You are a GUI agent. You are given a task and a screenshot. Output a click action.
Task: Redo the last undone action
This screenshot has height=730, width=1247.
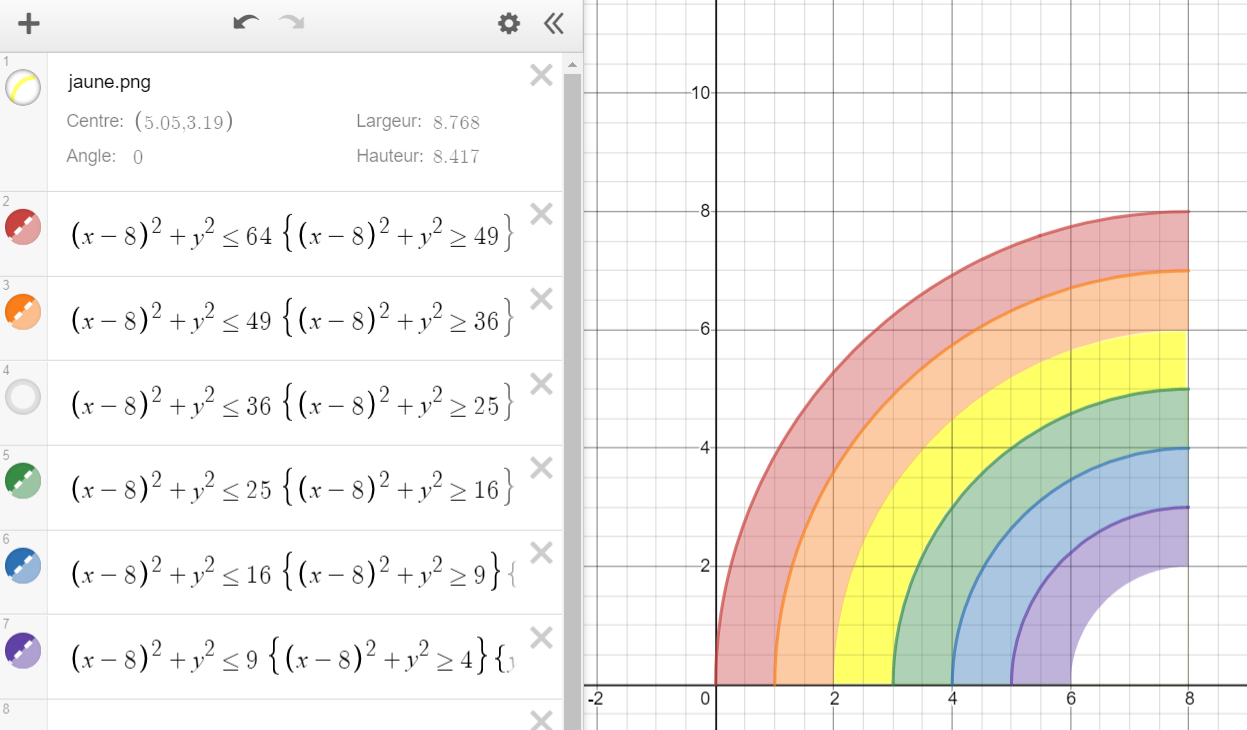(291, 23)
